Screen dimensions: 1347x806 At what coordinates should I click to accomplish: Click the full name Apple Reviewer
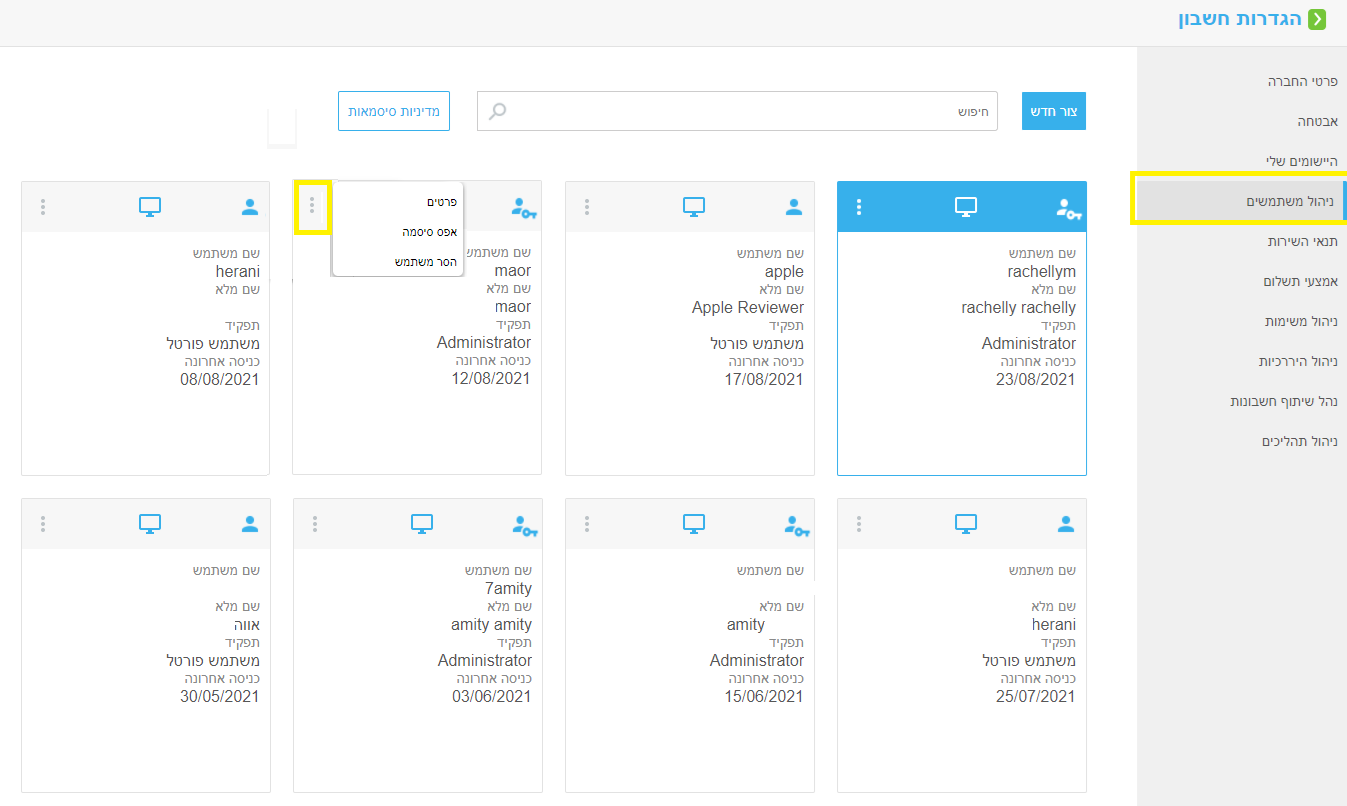tap(748, 307)
